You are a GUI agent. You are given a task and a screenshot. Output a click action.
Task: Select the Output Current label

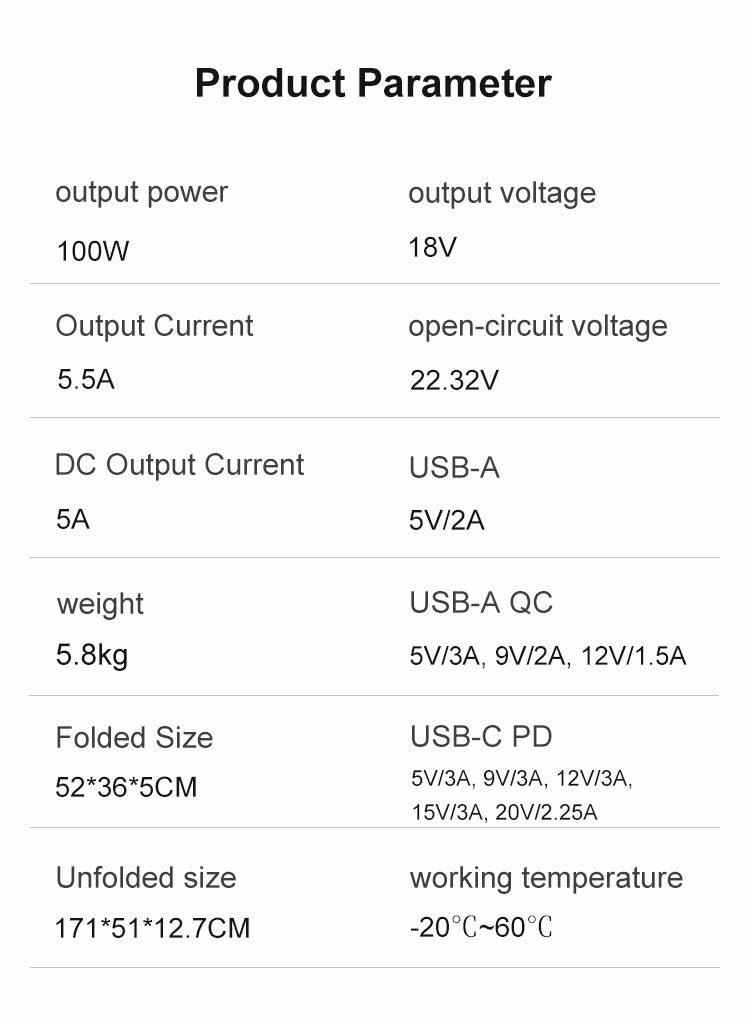155,326
